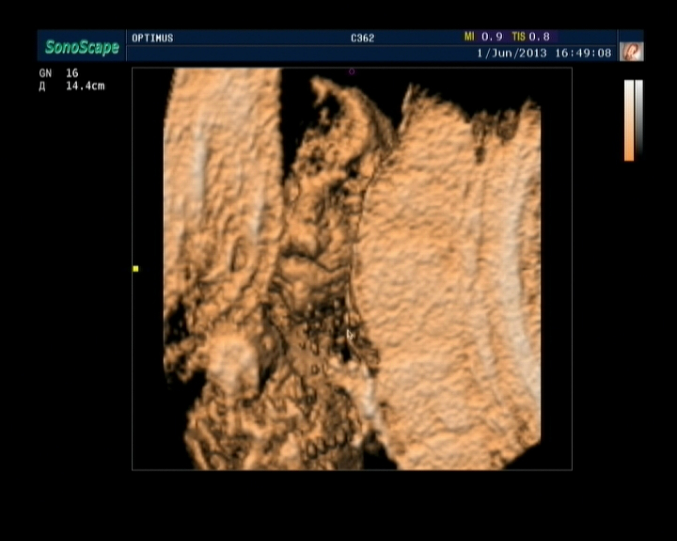Viewport: 677px width, 541px height.
Task: Click the center of the 3D ultrasound render
Action: pyautogui.click(x=352, y=269)
